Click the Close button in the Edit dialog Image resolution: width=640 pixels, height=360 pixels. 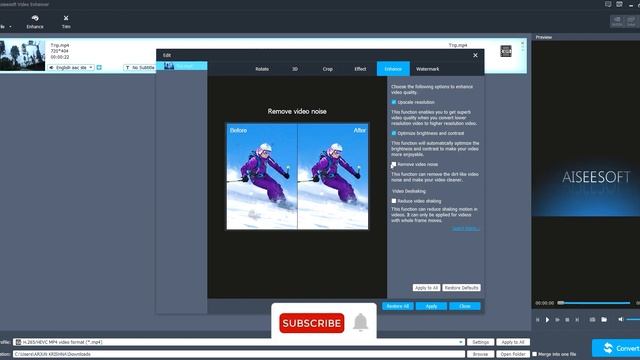pos(465,306)
